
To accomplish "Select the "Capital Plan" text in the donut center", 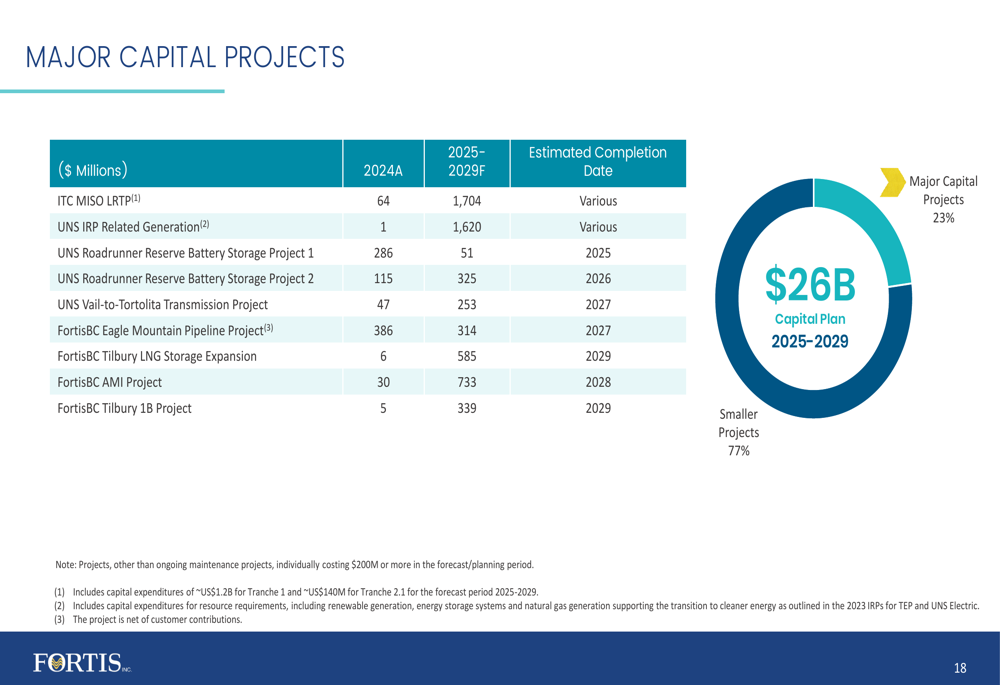I will [810, 319].
